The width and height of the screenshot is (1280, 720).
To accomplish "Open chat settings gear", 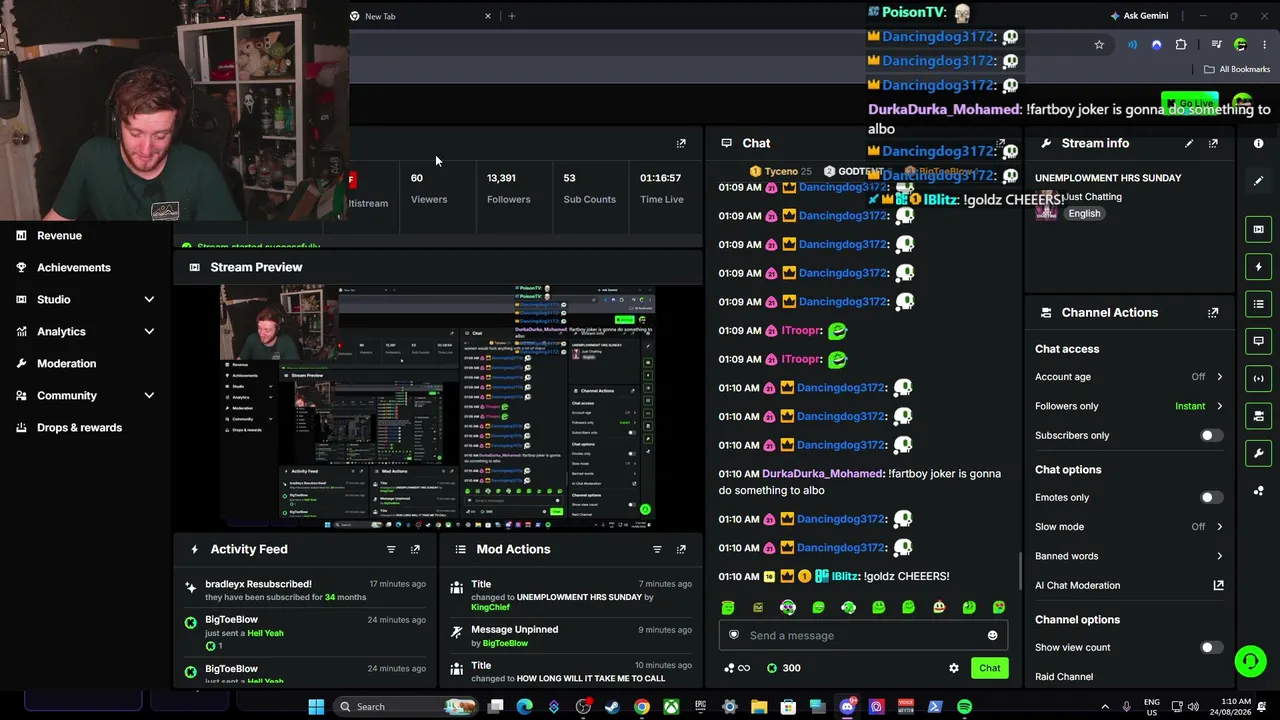I will 954,668.
